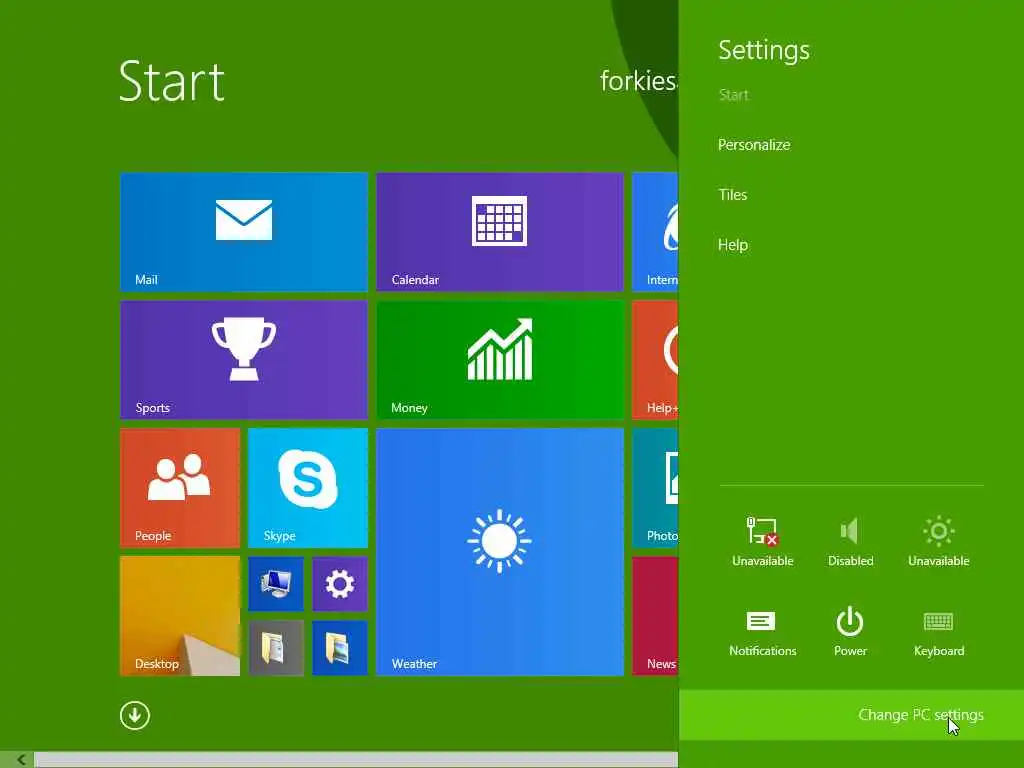Open the Calendar tile
This screenshot has width=1024, height=768.
[500, 231]
